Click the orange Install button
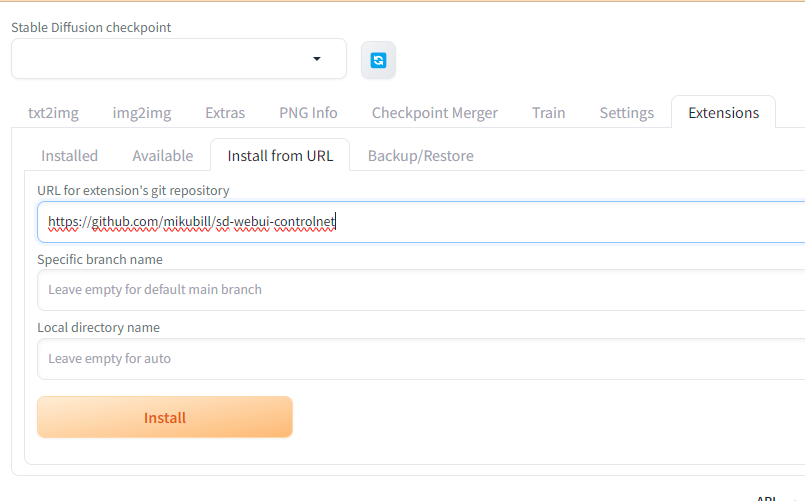Viewport: 805px width, 501px height. click(165, 417)
